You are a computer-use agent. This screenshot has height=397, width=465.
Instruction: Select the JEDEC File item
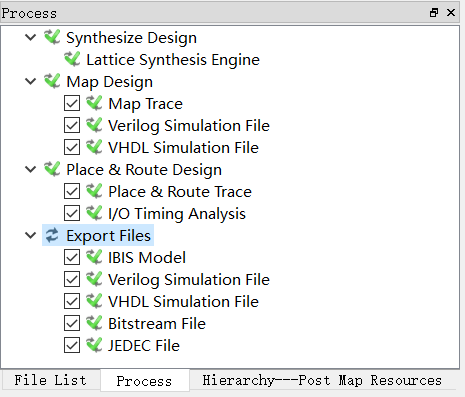[144, 346]
